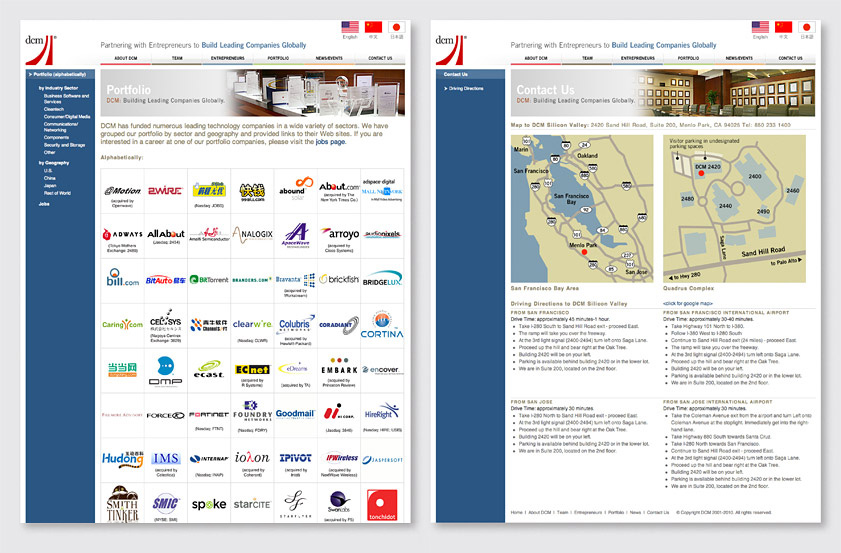Click the DCM logo on the Contact Us page
The image size is (841, 553).
coord(451,50)
